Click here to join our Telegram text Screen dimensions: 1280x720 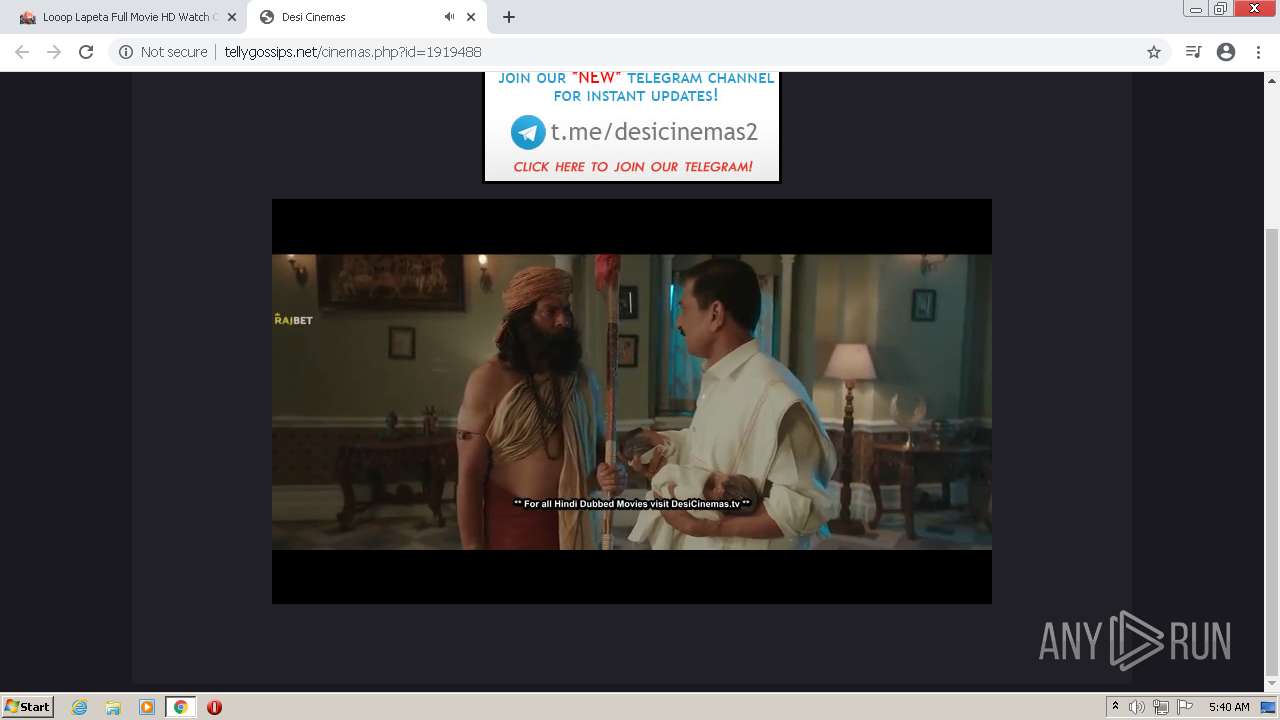(633, 167)
